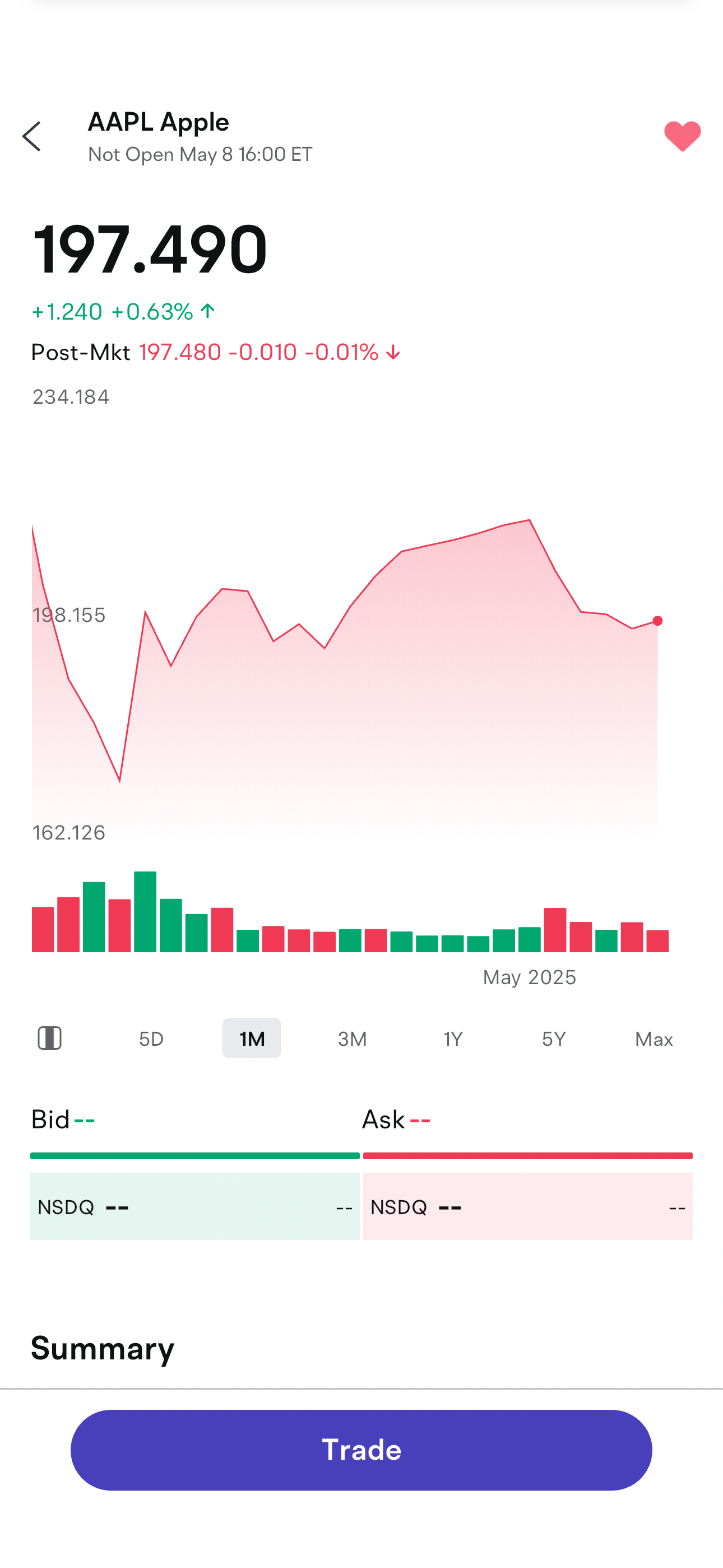Tap the Ask label
Image resolution: width=723 pixels, height=1568 pixels.
[x=383, y=1119]
